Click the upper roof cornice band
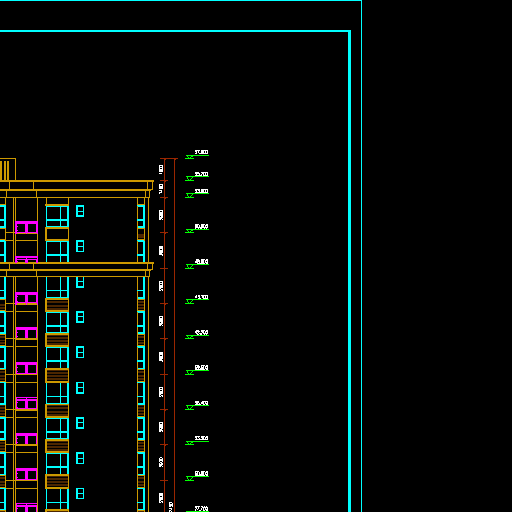Screen dimensions: 512x512 (77, 189)
